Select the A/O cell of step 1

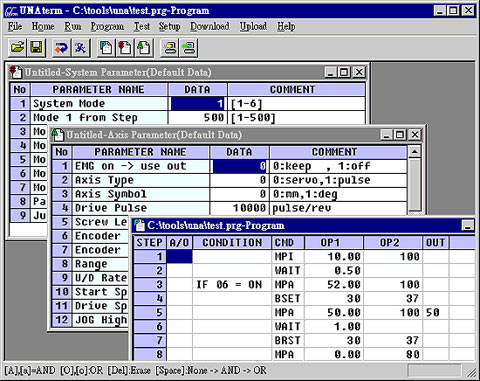pyautogui.click(x=179, y=256)
